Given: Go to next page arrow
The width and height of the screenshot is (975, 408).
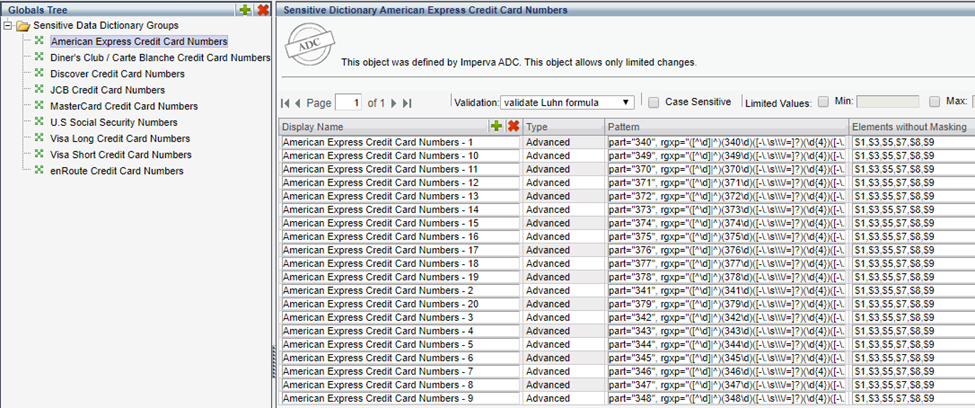Looking at the screenshot, I should click(394, 103).
